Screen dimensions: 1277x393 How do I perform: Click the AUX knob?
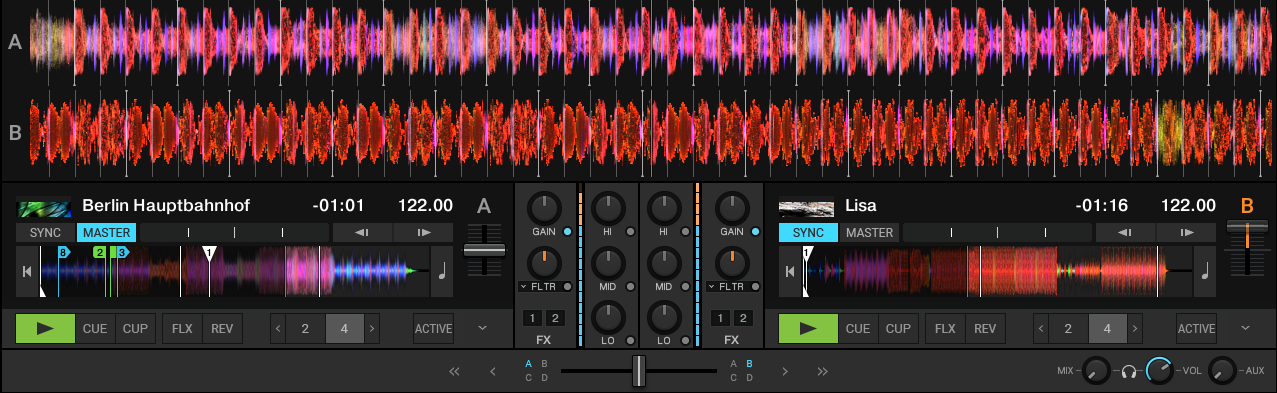point(1223,371)
